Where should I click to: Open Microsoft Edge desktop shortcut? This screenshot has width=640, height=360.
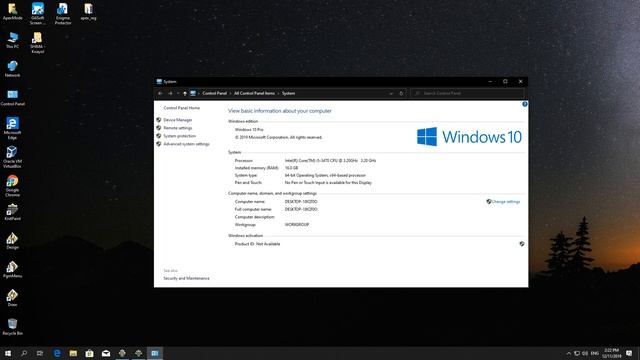coord(13,128)
